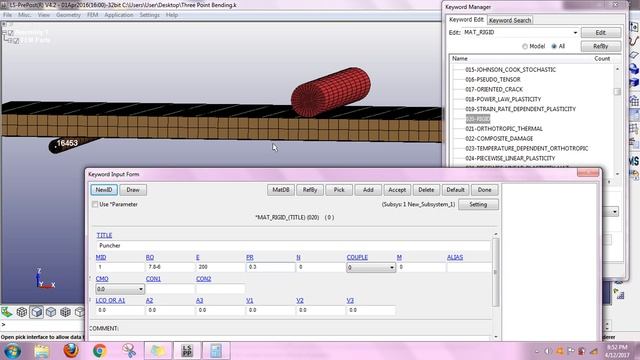Screen dimensions: 640x360
Task: Select the Model radio button
Action: click(525, 47)
